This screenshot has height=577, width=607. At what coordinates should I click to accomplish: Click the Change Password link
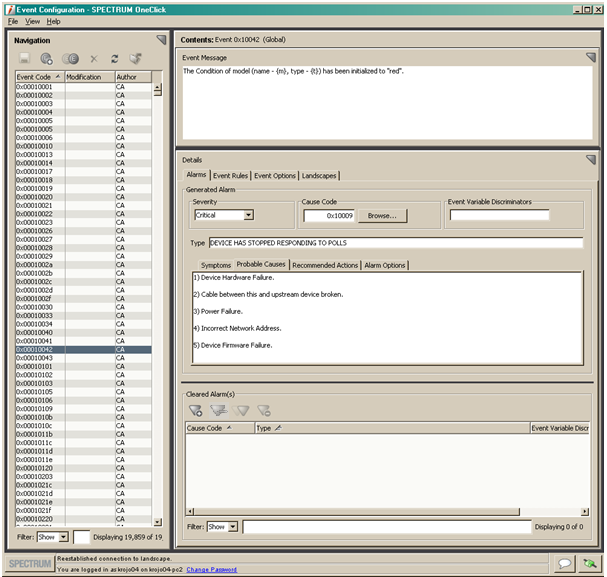pos(211,570)
